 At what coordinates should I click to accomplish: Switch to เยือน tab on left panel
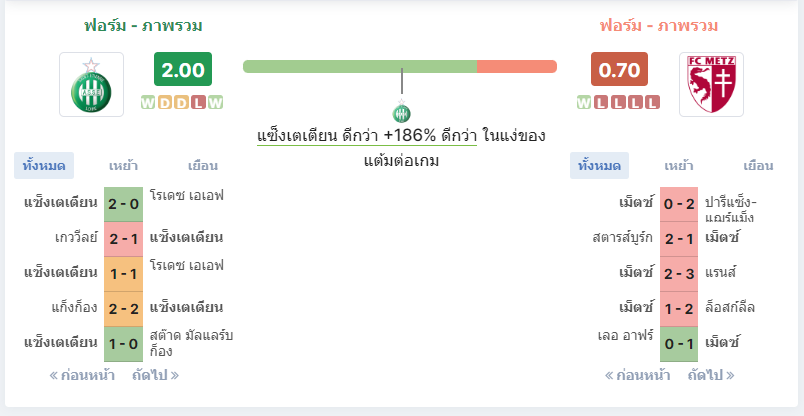[x=203, y=166]
